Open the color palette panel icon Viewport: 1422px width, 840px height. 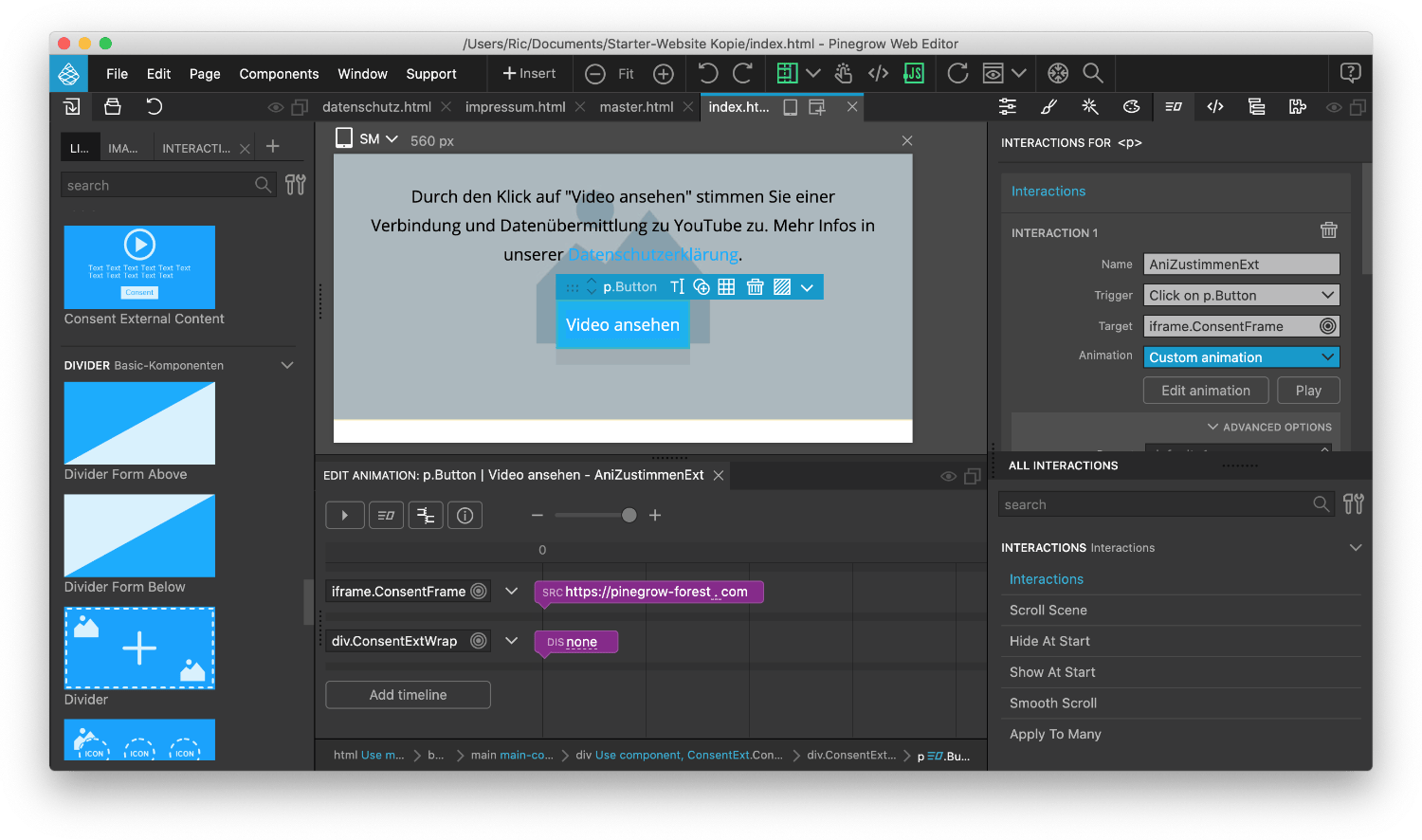(x=1131, y=107)
